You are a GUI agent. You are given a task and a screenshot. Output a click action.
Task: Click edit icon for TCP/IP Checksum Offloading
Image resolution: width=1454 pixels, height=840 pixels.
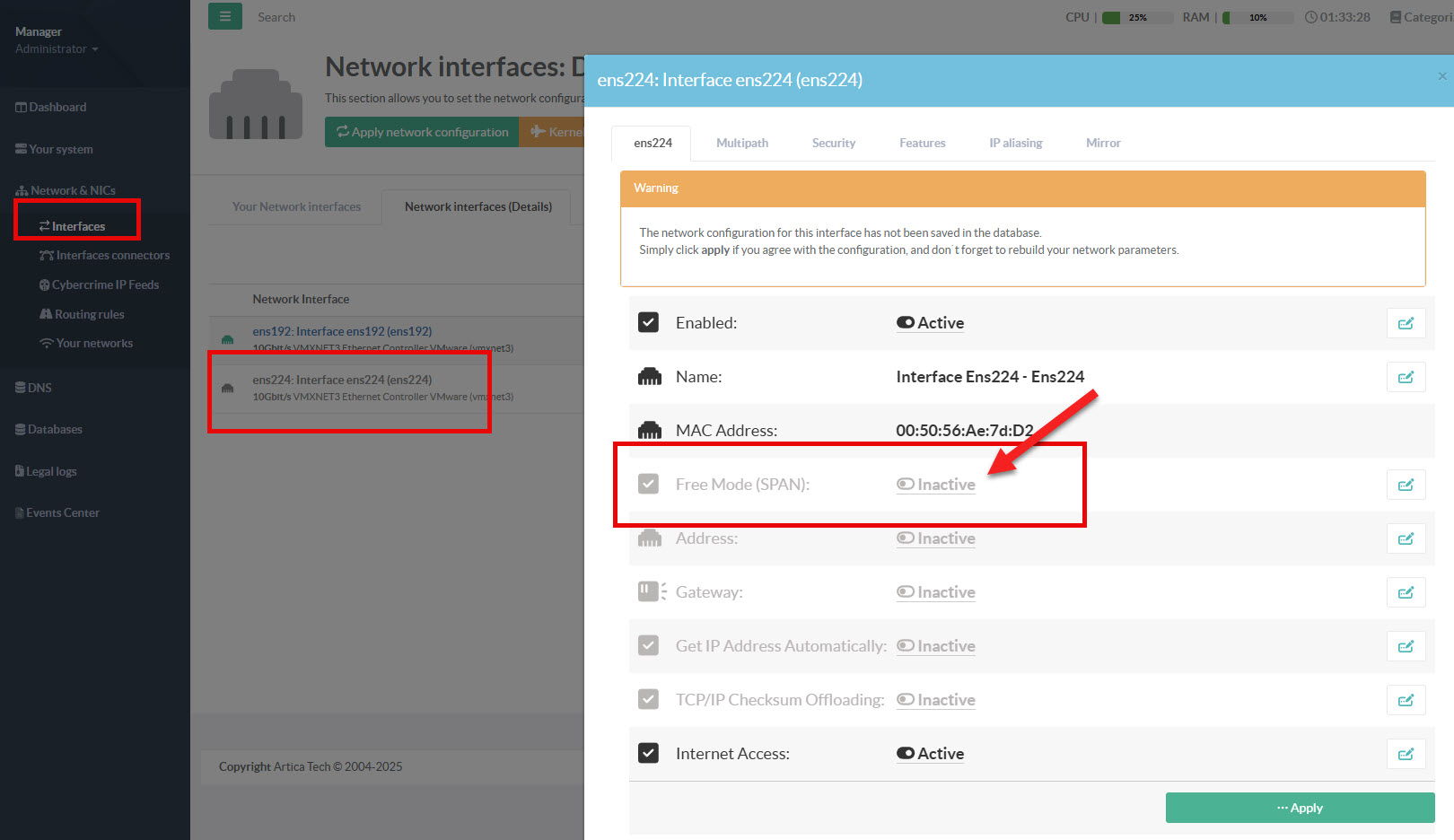1406,700
